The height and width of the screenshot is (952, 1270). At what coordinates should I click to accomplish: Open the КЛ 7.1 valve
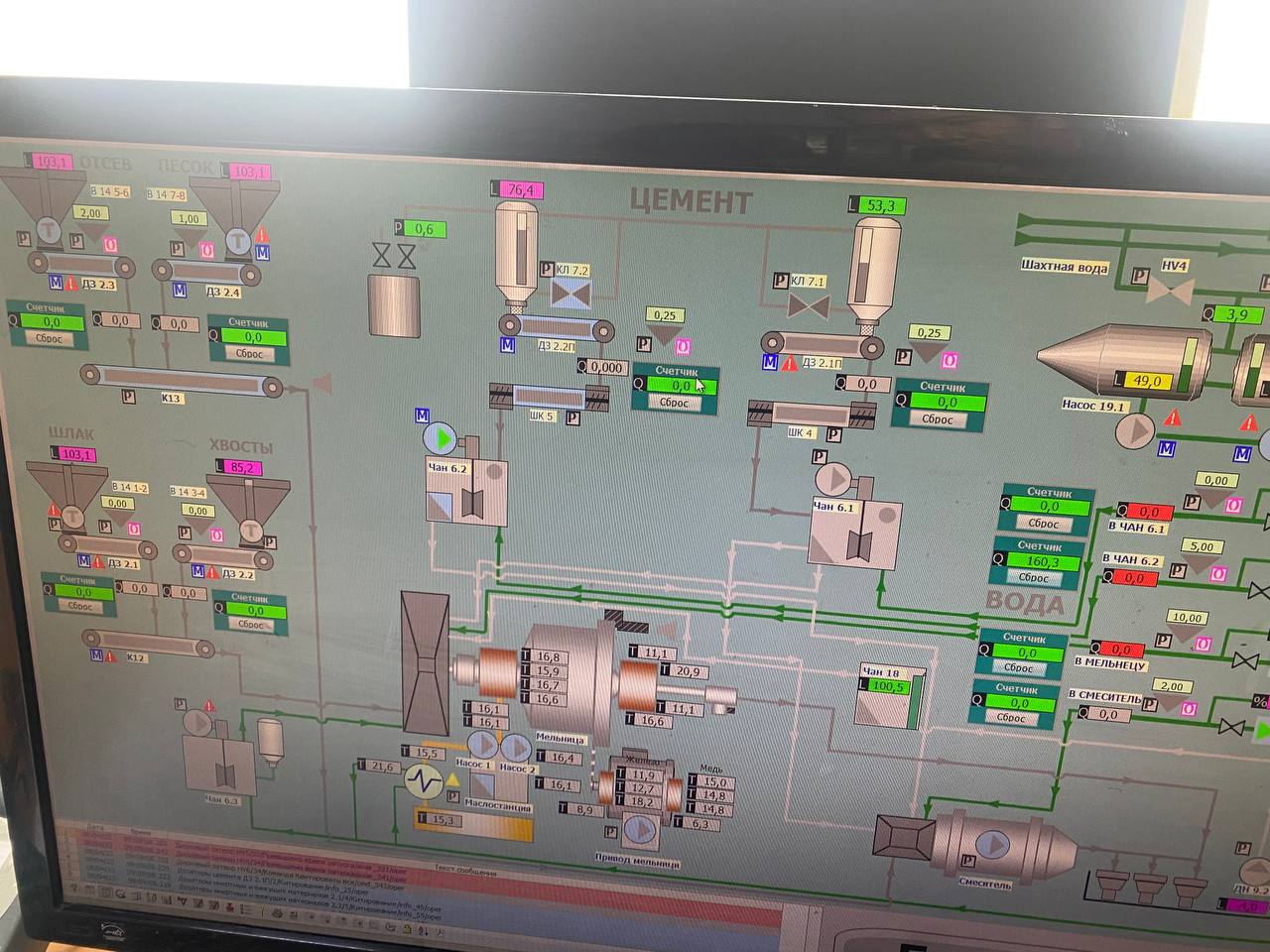coord(809,306)
